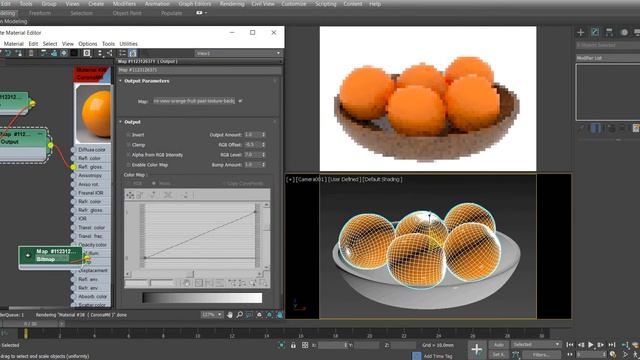Click the delete selected trash icon
640x360 pixels.
(31, 53)
